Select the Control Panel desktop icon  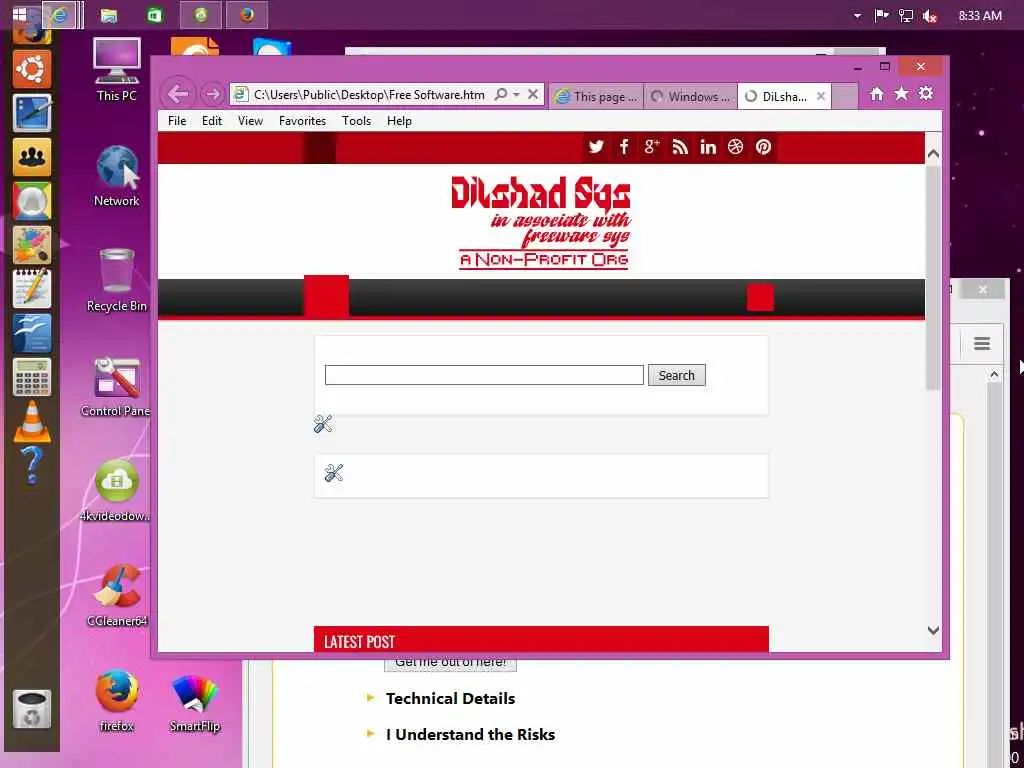116,387
